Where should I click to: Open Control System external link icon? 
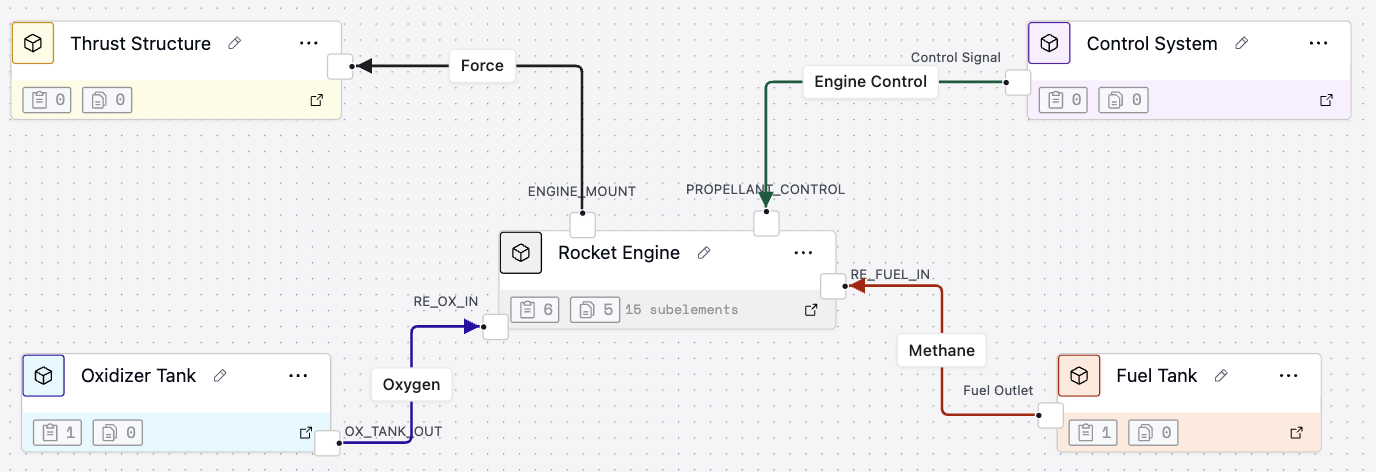click(1327, 100)
